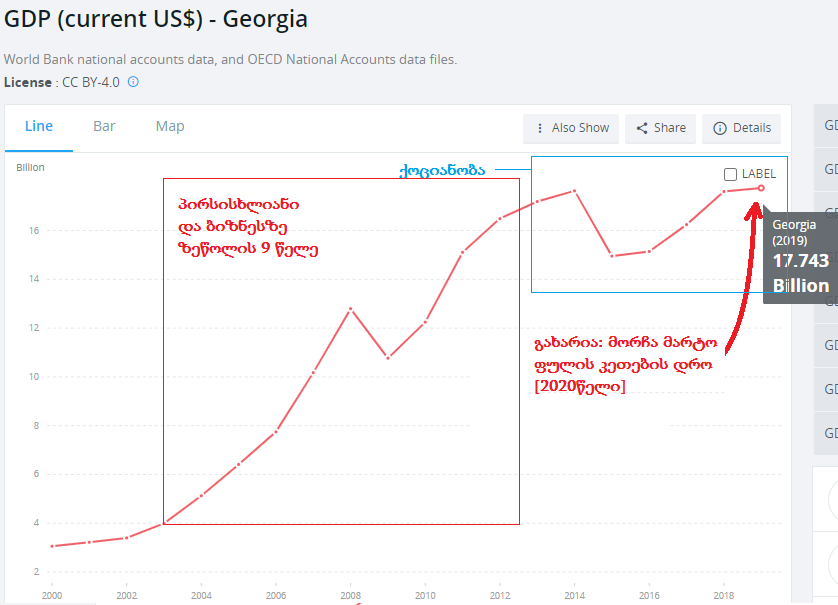Click the 2015 low point on the line
838x605 pixels.
click(612, 256)
